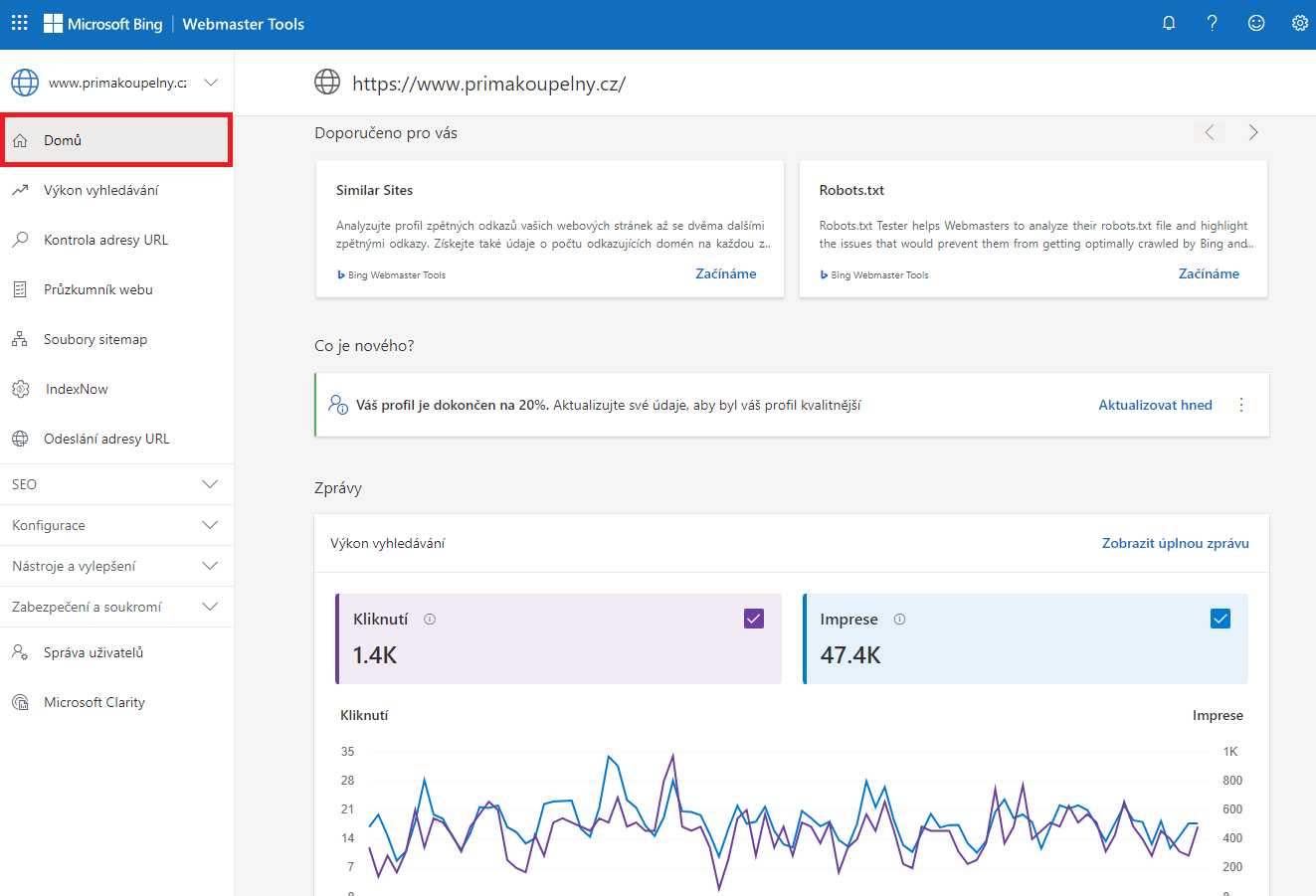This screenshot has height=896, width=1316.
Task: Click the Webmaster Tools title
Action: pos(244,24)
